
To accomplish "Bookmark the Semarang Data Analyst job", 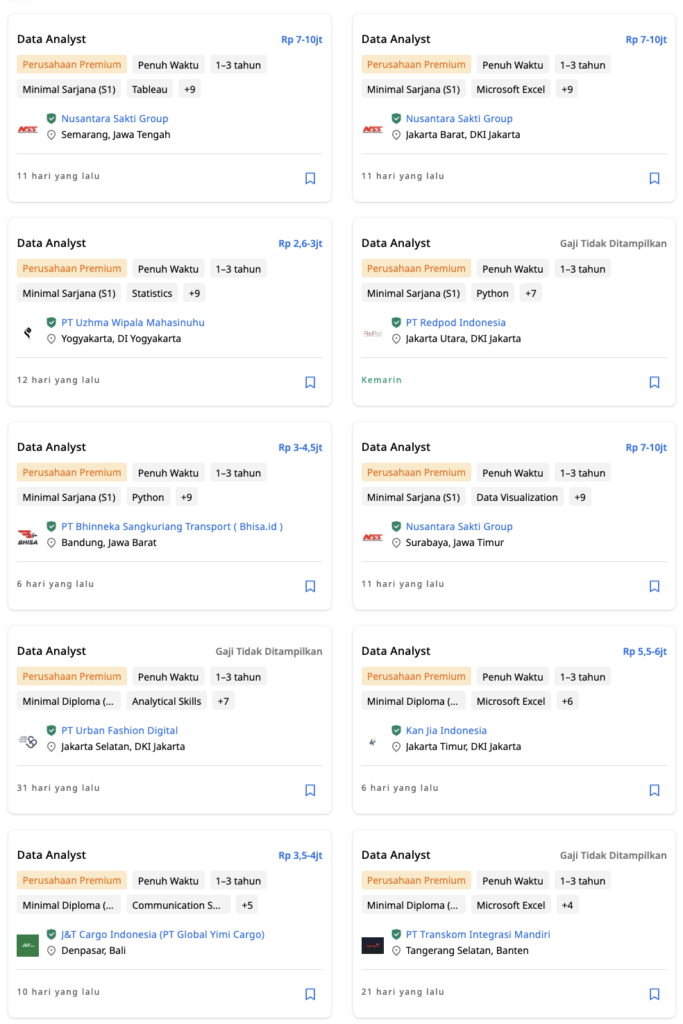I will click(310, 178).
